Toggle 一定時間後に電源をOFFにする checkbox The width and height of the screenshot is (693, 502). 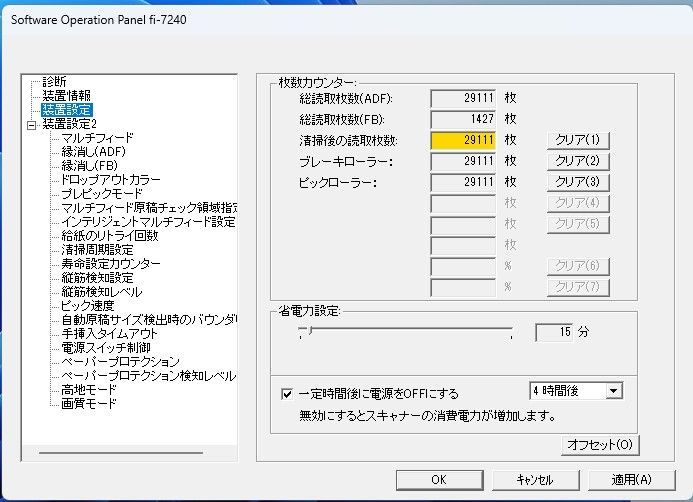[x=287, y=394]
